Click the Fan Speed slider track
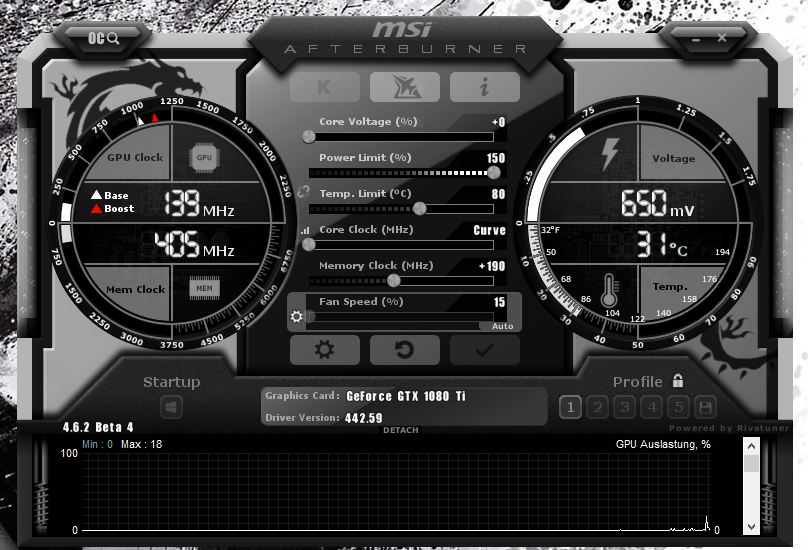Screen dimensions: 808x550 pyautogui.click(x=401, y=316)
